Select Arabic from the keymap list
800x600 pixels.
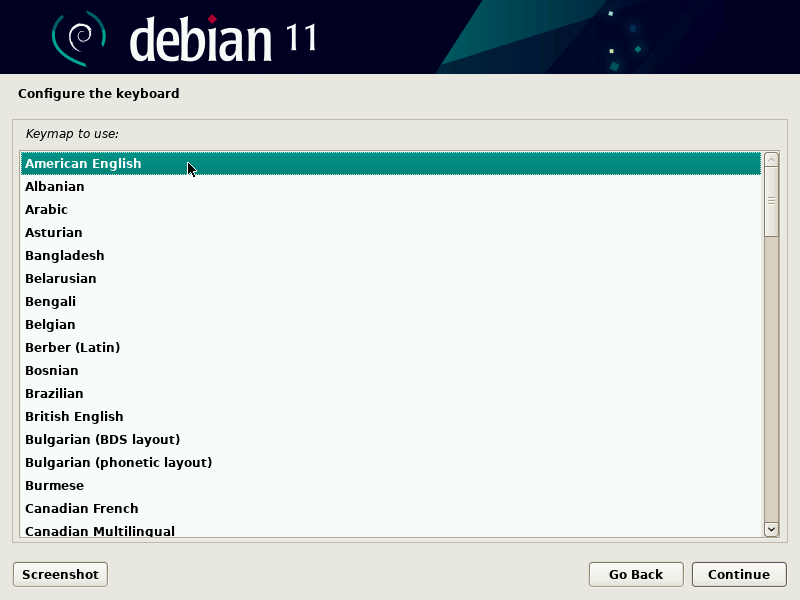47,209
